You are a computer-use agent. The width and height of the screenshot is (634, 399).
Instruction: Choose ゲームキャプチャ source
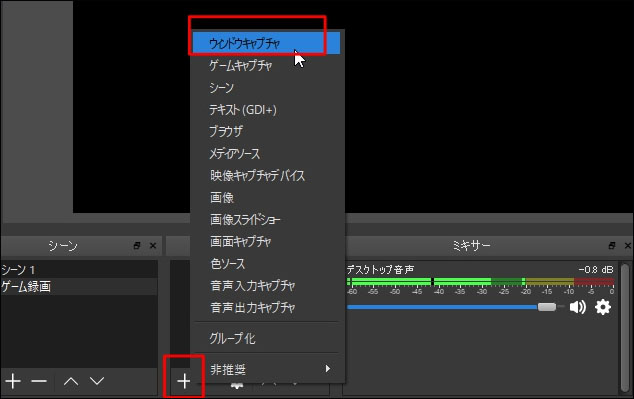tap(266, 65)
